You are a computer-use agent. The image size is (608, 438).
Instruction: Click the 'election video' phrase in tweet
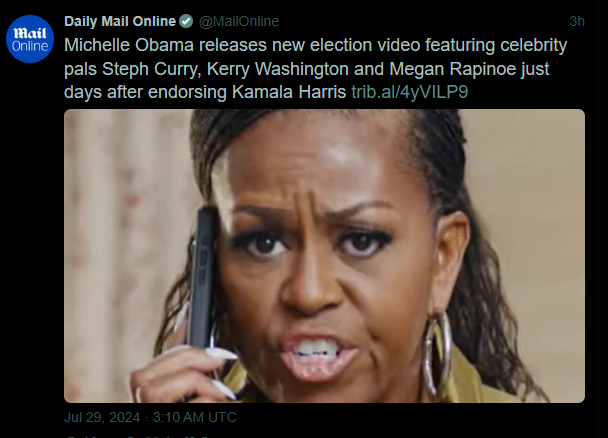click(x=365, y=45)
